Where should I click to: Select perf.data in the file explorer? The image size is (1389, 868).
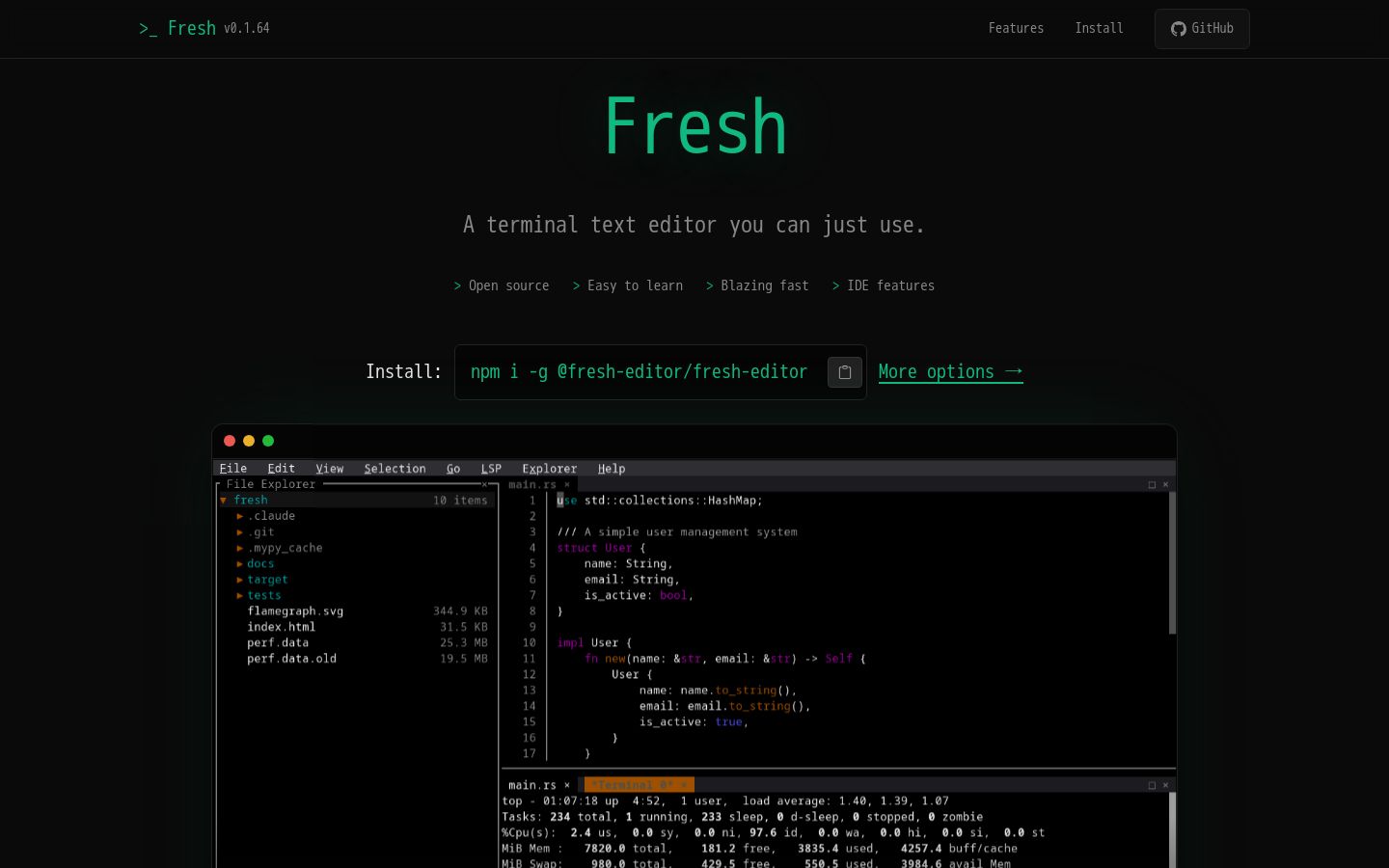click(278, 642)
